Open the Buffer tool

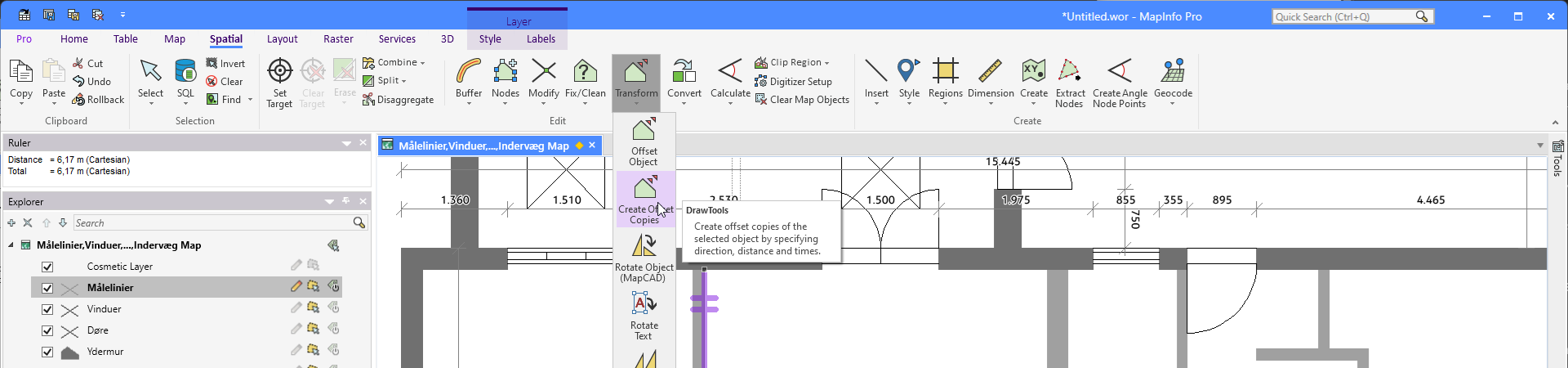(x=469, y=79)
